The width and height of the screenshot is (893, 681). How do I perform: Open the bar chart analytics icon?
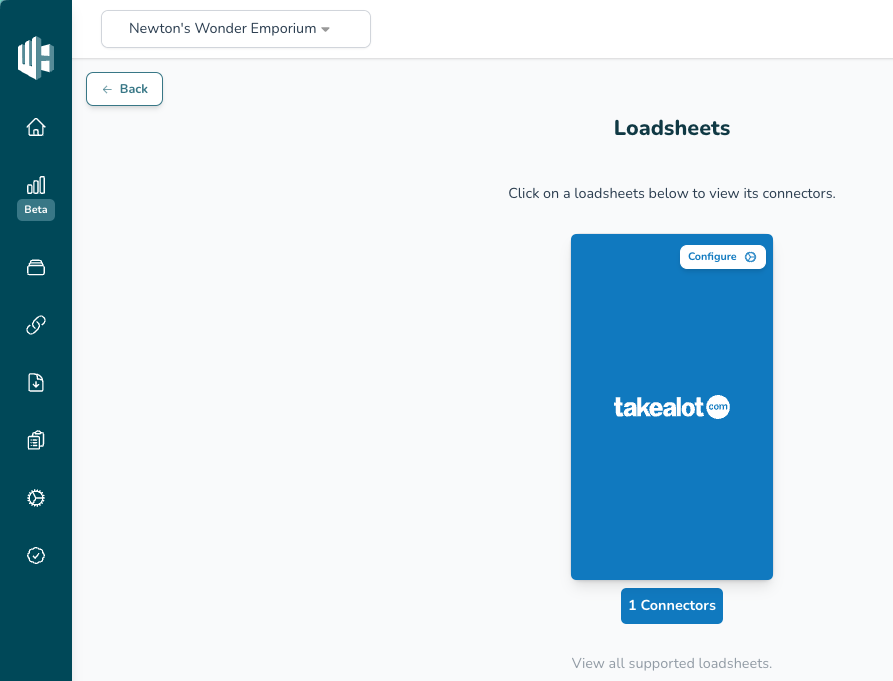tap(36, 185)
